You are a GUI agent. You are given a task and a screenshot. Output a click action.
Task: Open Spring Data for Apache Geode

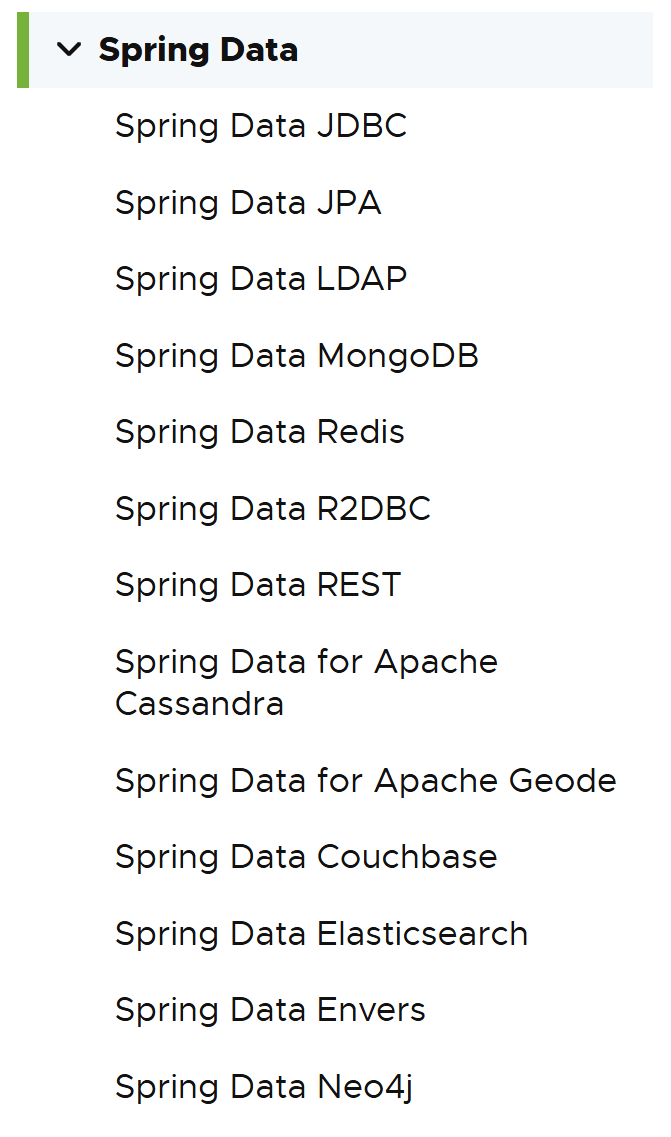coord(365,781)
